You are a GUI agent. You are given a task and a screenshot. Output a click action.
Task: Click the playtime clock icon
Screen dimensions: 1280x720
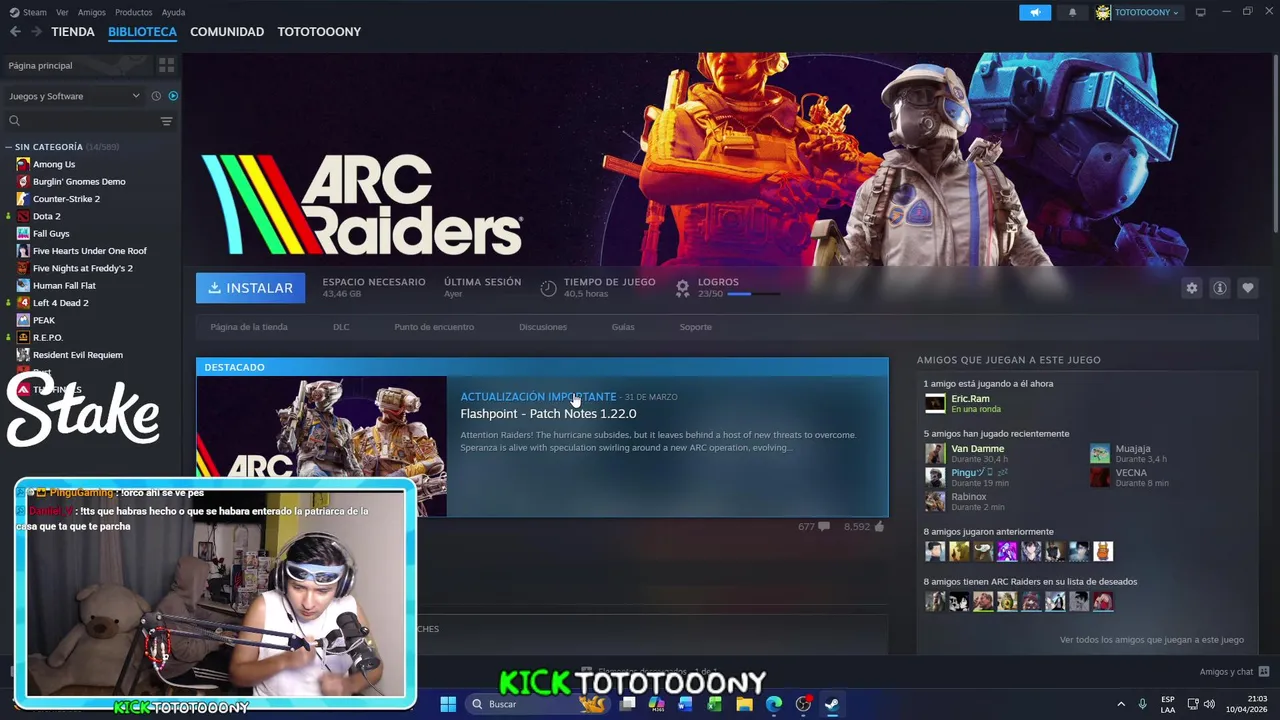[548, 288]
